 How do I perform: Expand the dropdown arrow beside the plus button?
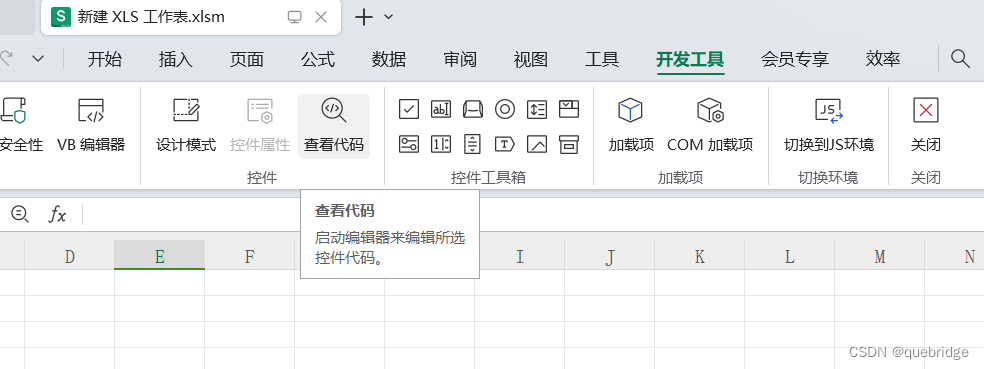[x=388, y=17]
